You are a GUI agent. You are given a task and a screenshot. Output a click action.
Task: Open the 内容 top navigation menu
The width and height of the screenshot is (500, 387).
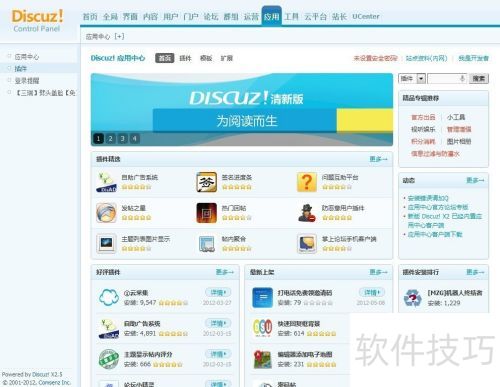point(150,16)
